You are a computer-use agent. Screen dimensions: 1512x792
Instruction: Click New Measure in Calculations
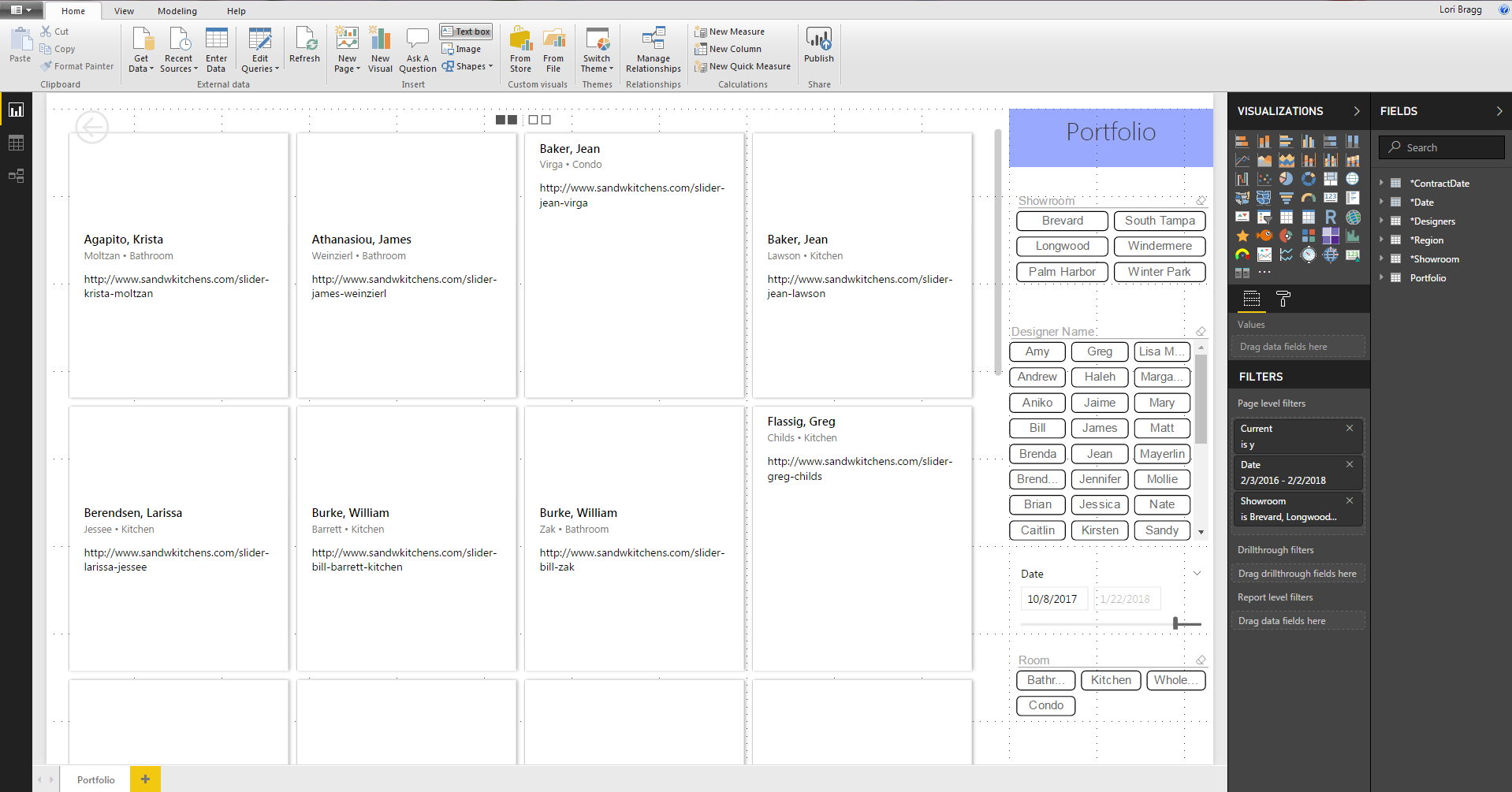[x=730, y=32]
